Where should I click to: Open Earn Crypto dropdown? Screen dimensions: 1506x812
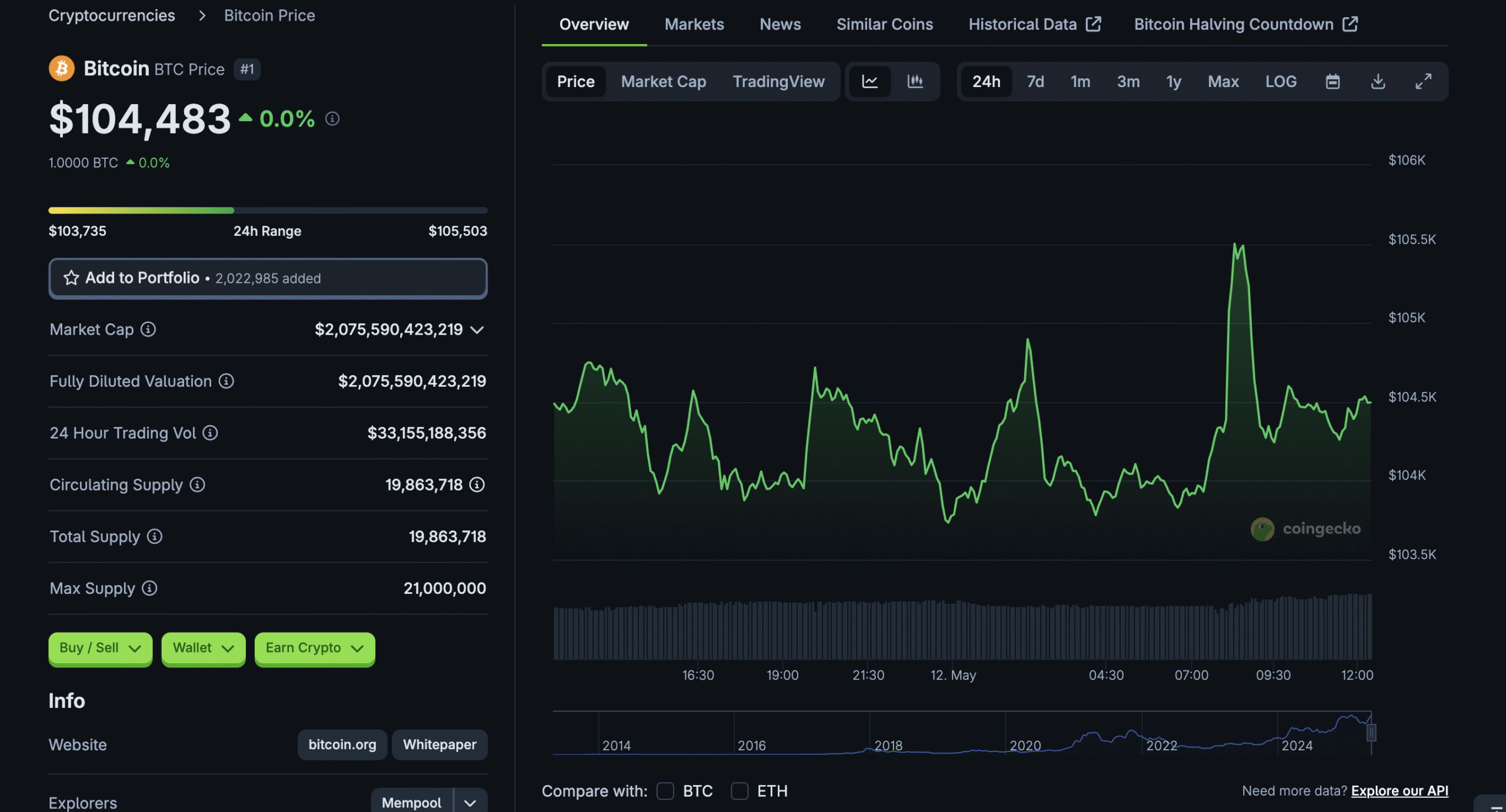coord(315,648)
